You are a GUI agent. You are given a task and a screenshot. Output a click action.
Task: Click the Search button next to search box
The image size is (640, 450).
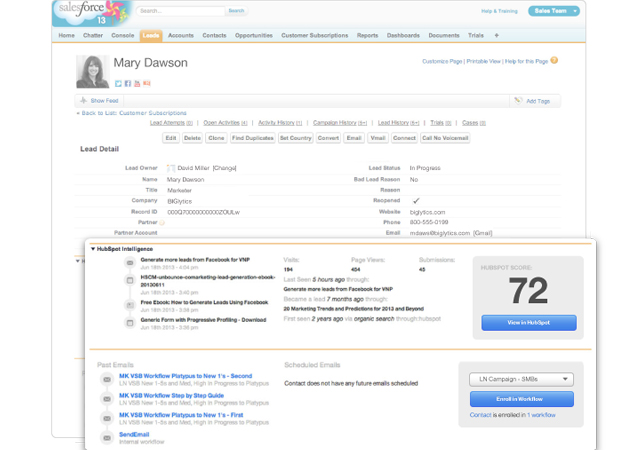point(236,11)
